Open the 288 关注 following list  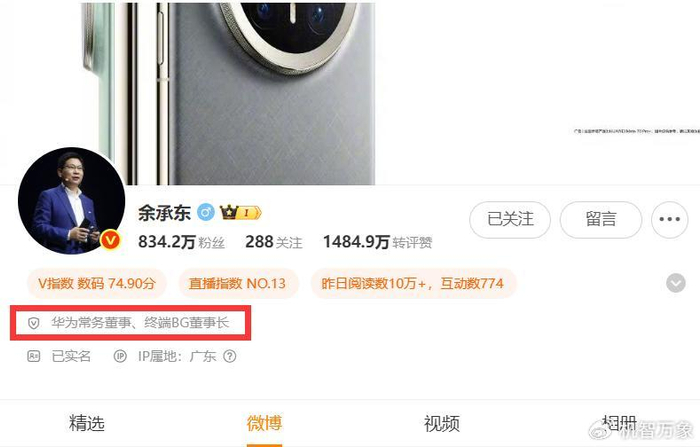click(x=274, y=242)
